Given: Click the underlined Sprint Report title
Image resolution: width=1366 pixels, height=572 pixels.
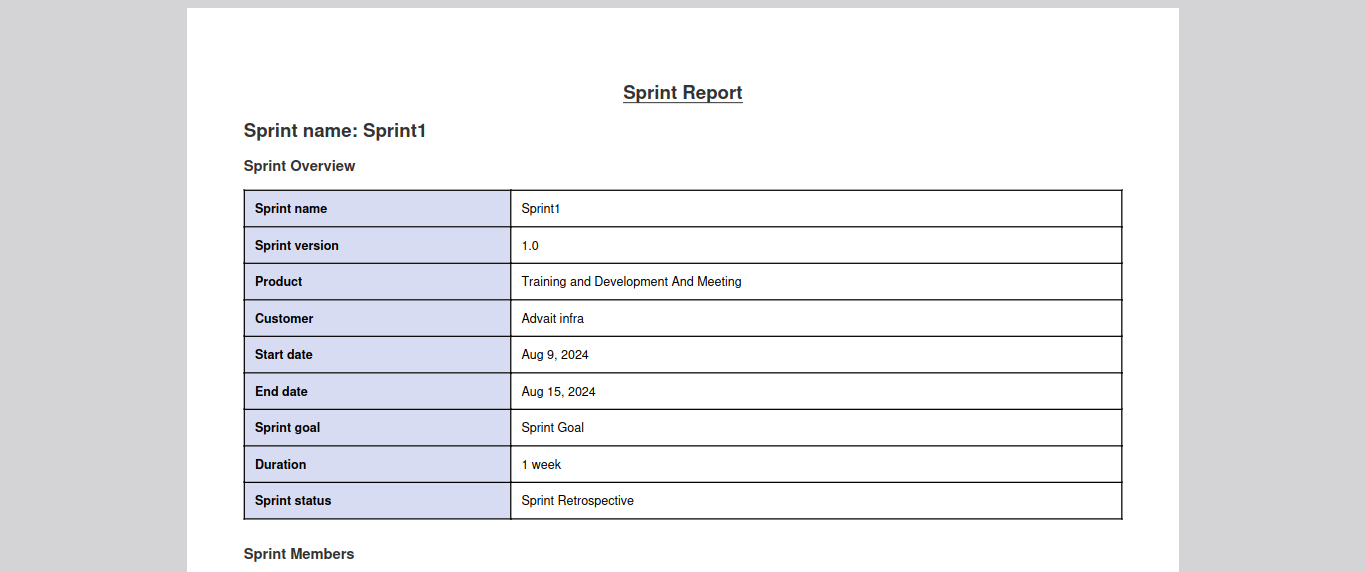Looking at the screenshot, I should [x=682, y=93].
